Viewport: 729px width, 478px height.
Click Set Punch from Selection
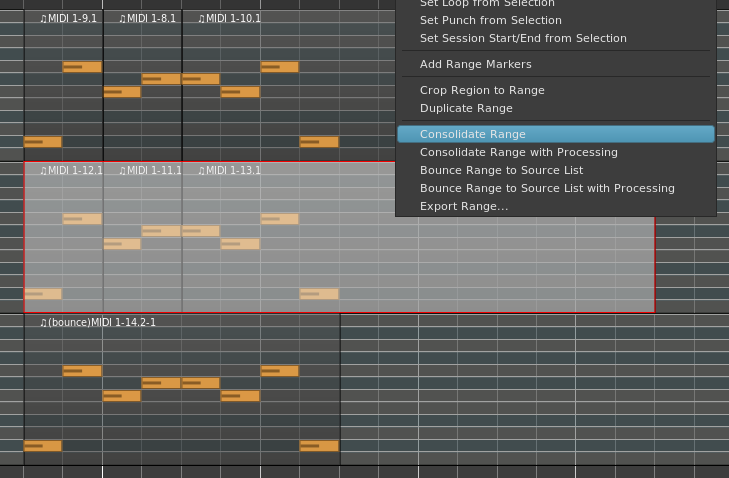[490, 20]
